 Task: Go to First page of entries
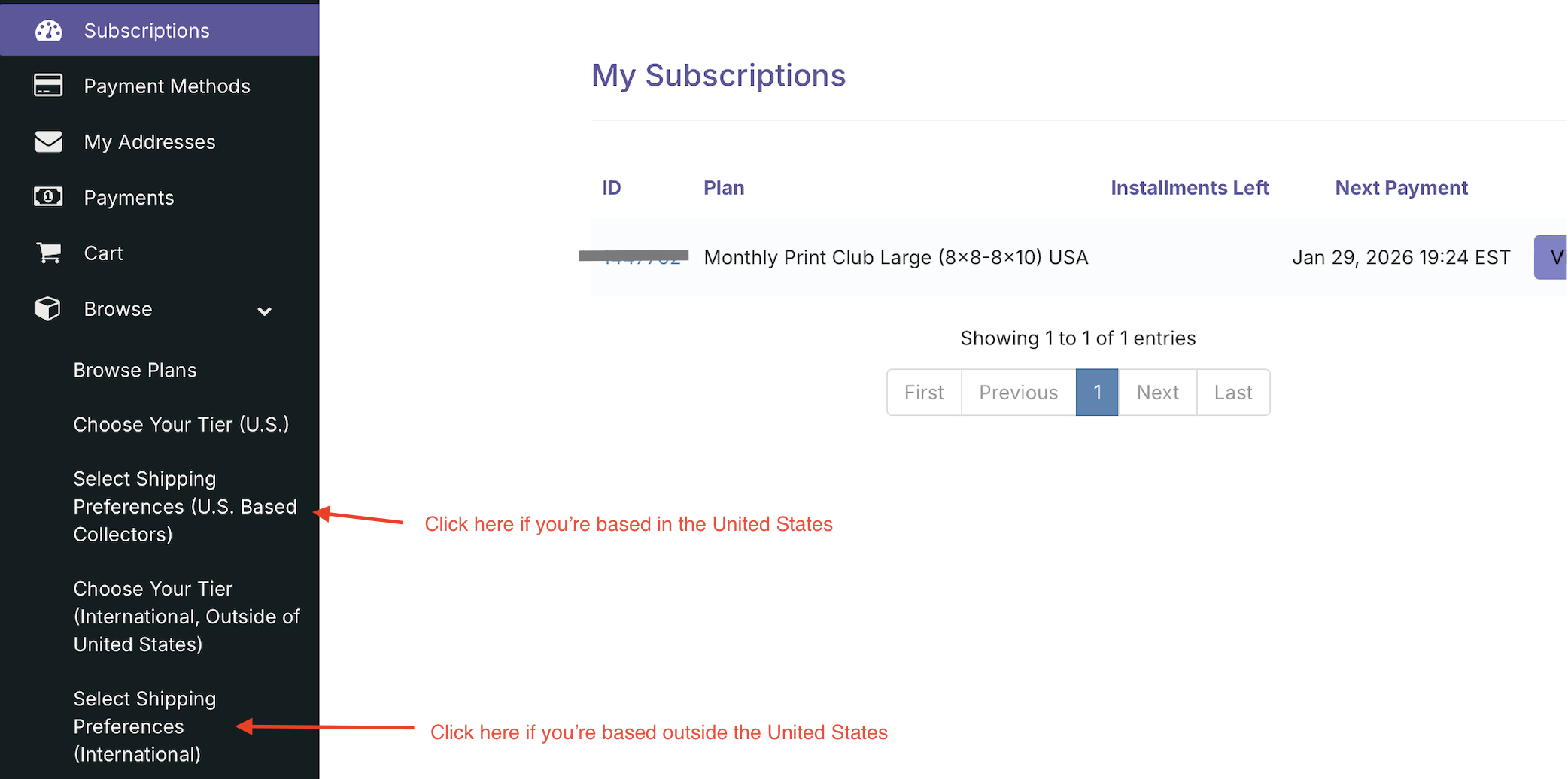(924, 393)
